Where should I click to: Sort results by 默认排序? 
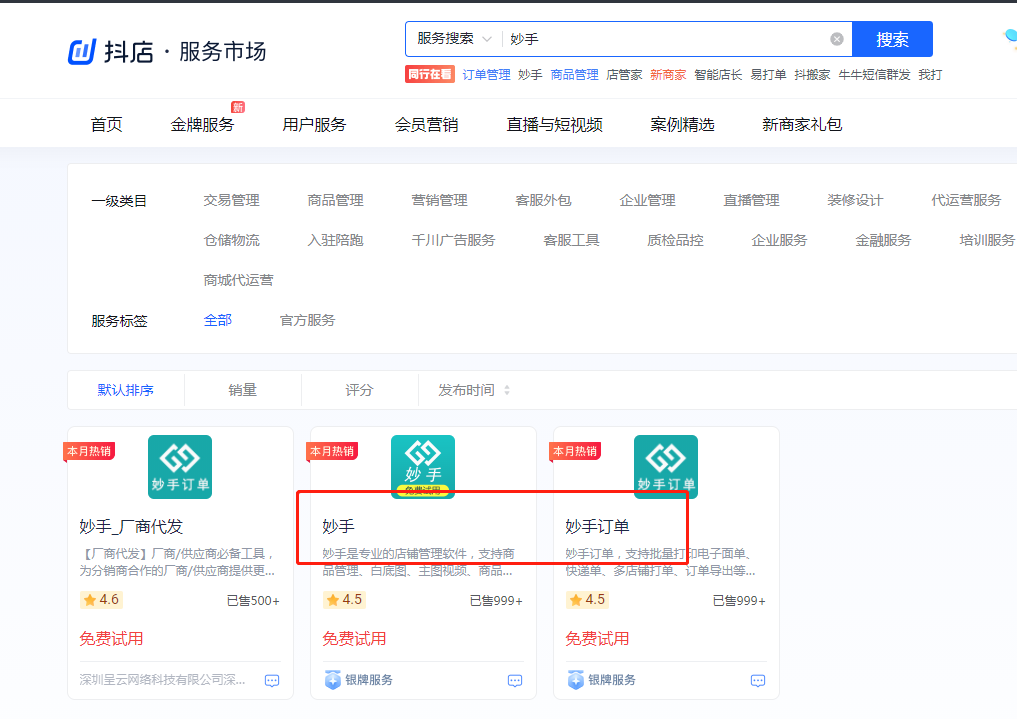pyautogui.click(x=126, y=390)
